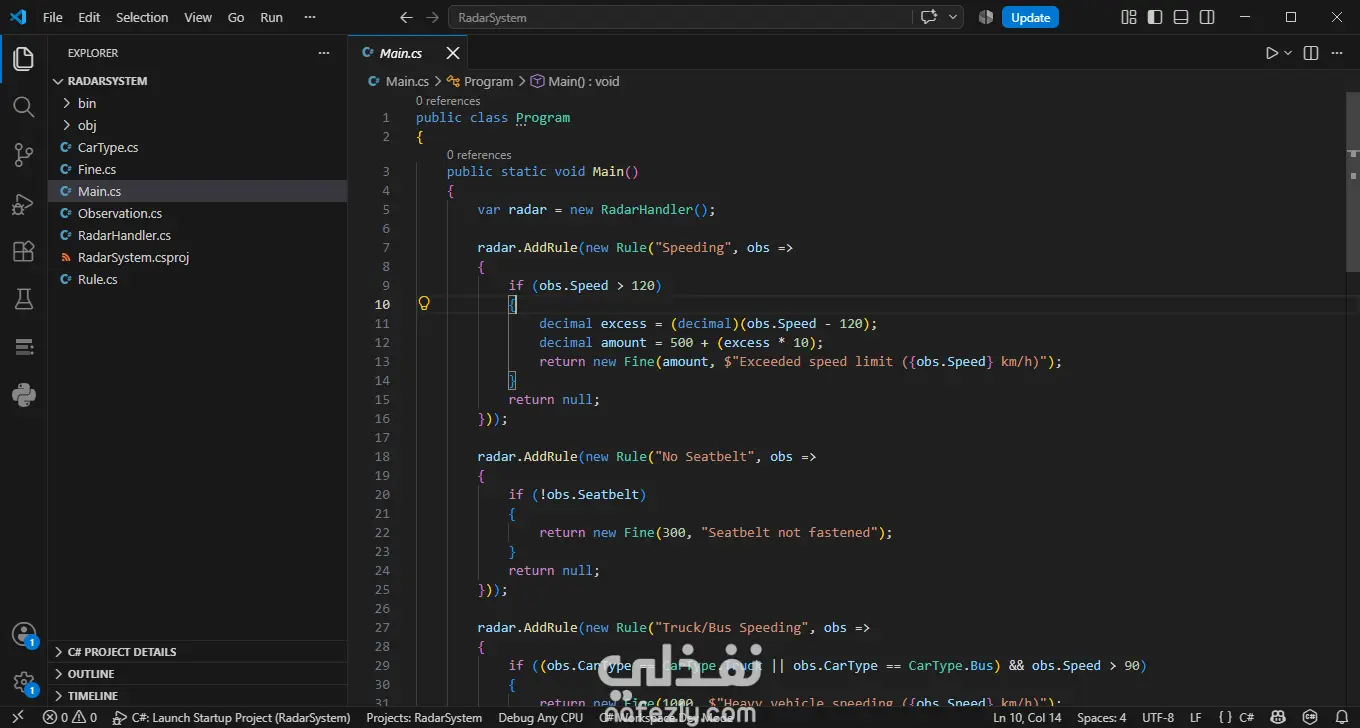Open the View menu
The height and width of the screenshot is (728, 1360).
[x=198, y=17]
